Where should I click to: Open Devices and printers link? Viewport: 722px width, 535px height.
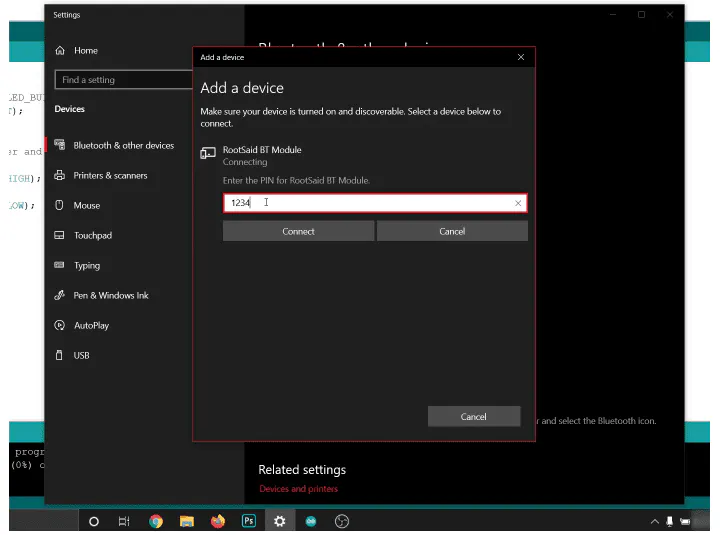click(x=298, y=489)
